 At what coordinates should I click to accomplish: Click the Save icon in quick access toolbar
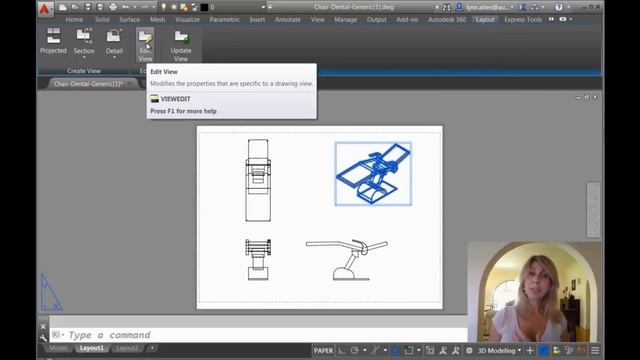pos(88,7)
